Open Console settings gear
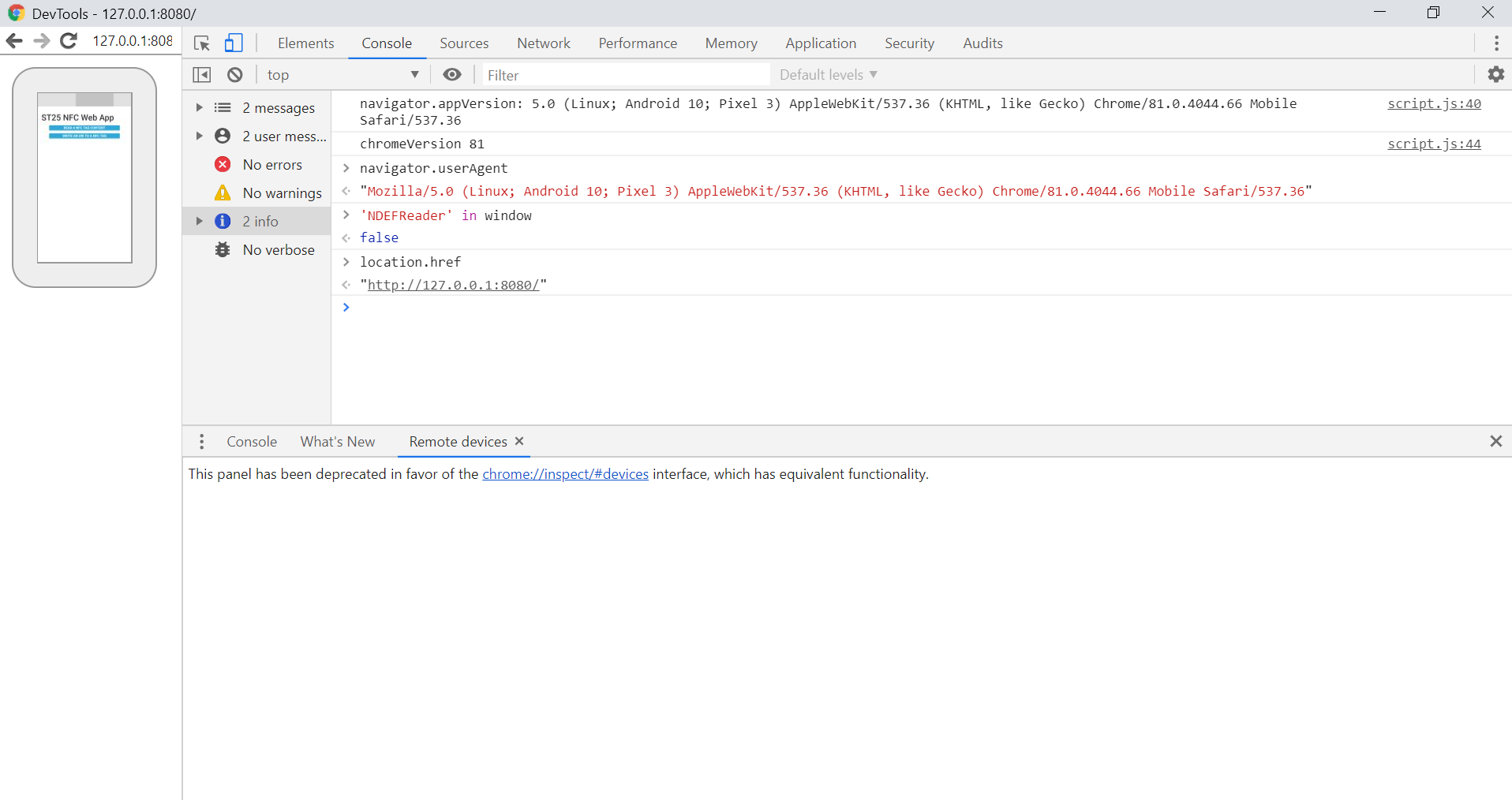1512x800 pixels. click(1496, 75)
